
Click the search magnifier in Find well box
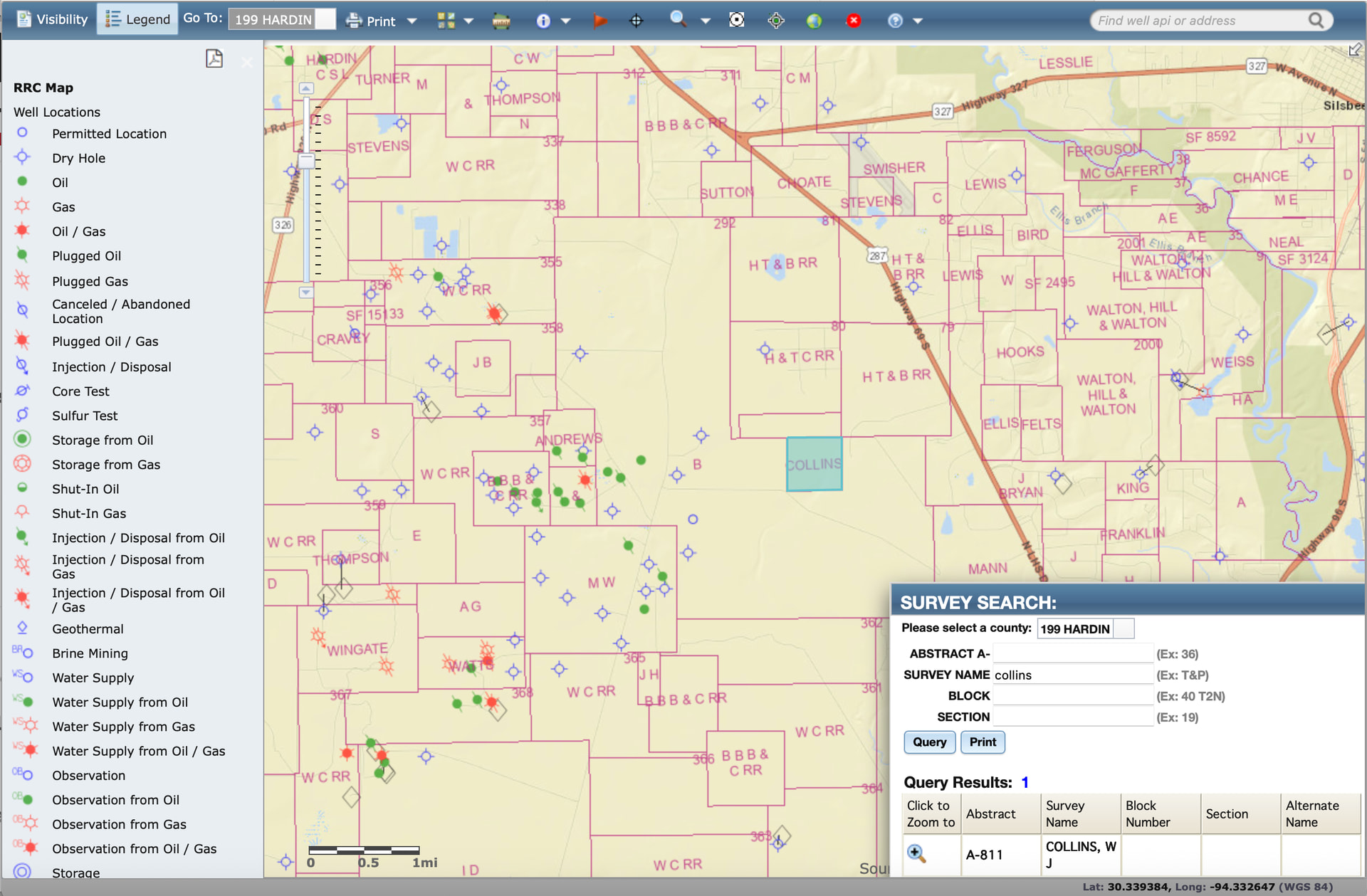1316,21
